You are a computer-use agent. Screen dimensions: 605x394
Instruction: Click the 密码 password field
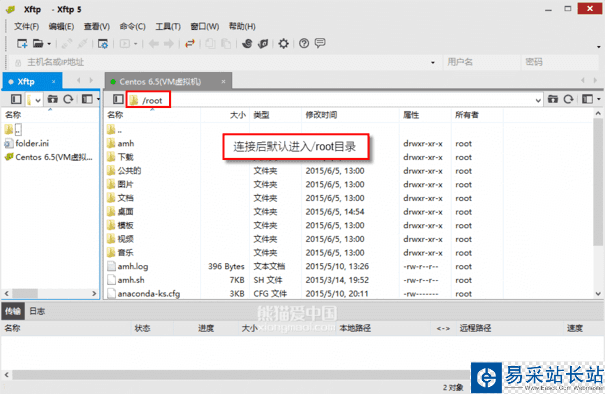559,62
